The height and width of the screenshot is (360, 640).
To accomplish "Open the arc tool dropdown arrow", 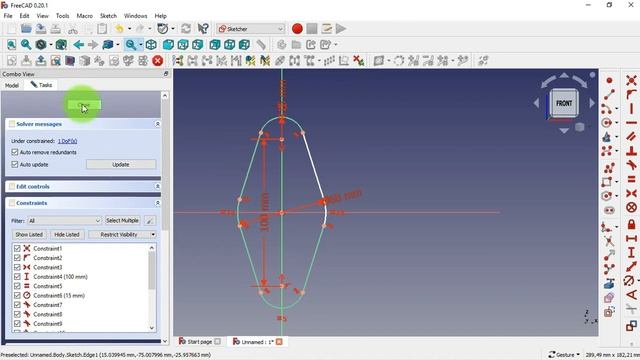I will [x=616, y=109].
